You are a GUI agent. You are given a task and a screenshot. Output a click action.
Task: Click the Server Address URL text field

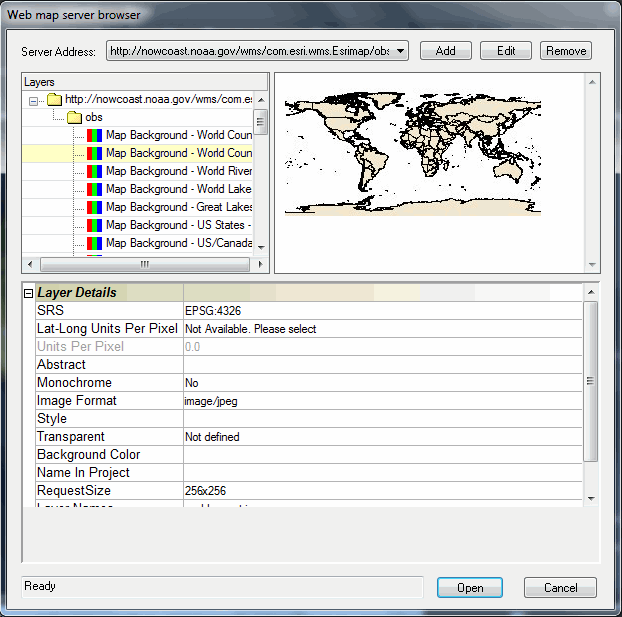(x=250, y=51)
